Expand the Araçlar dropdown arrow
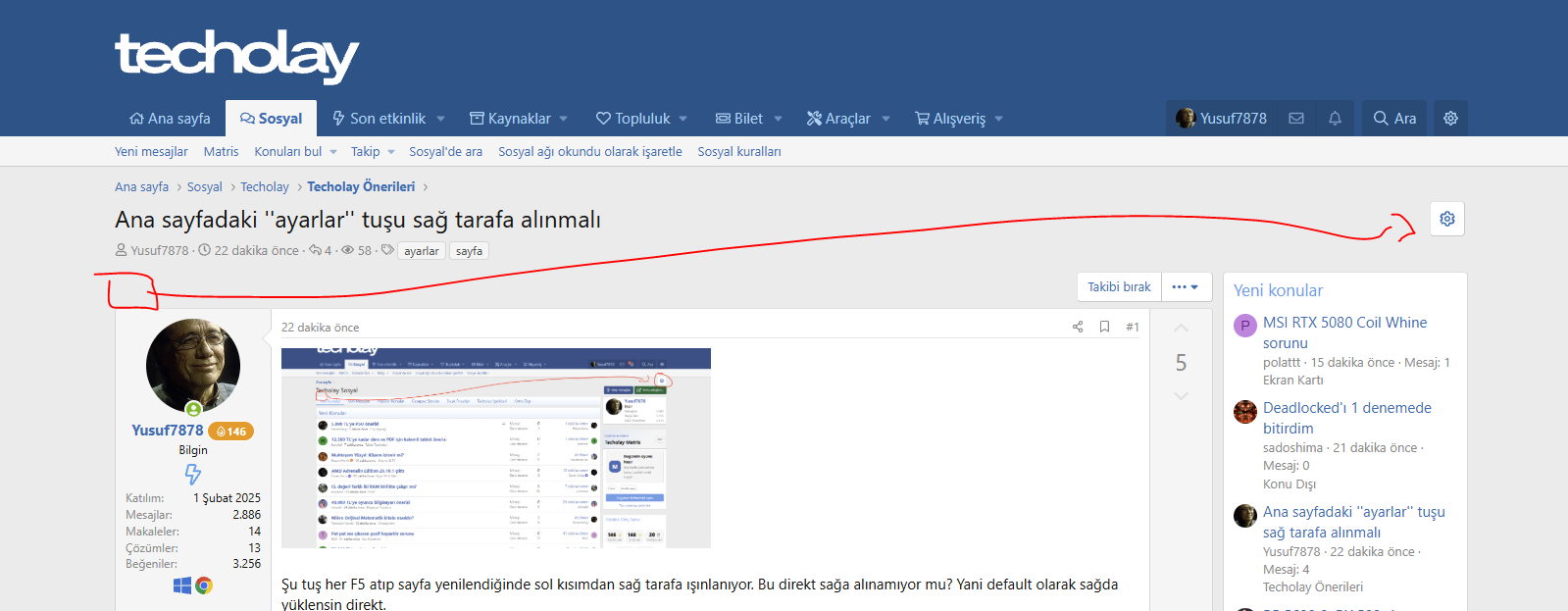The height and width of the screenshot is (611, 1568). [886, 119]
